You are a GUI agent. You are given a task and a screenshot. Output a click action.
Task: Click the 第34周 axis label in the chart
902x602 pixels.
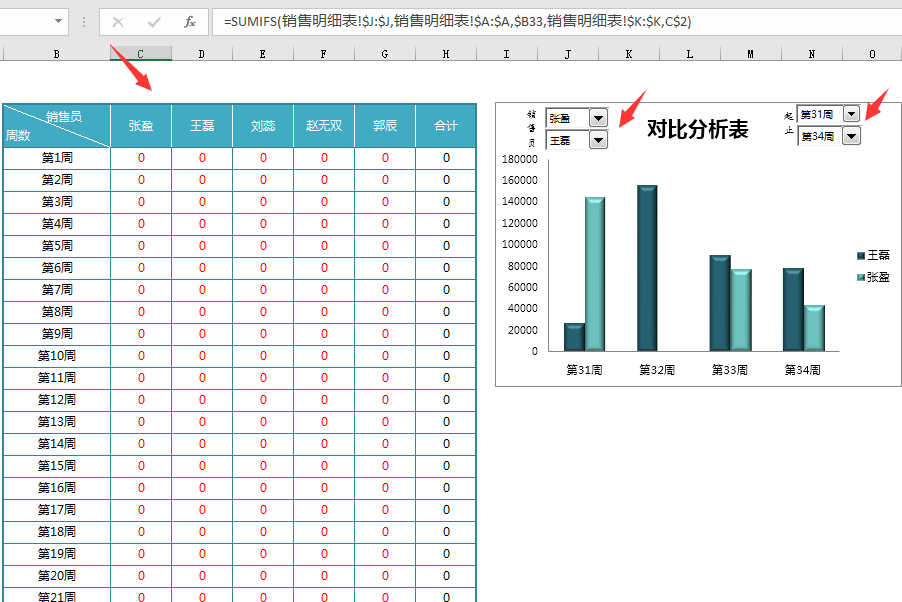click(x=802, y=369)
